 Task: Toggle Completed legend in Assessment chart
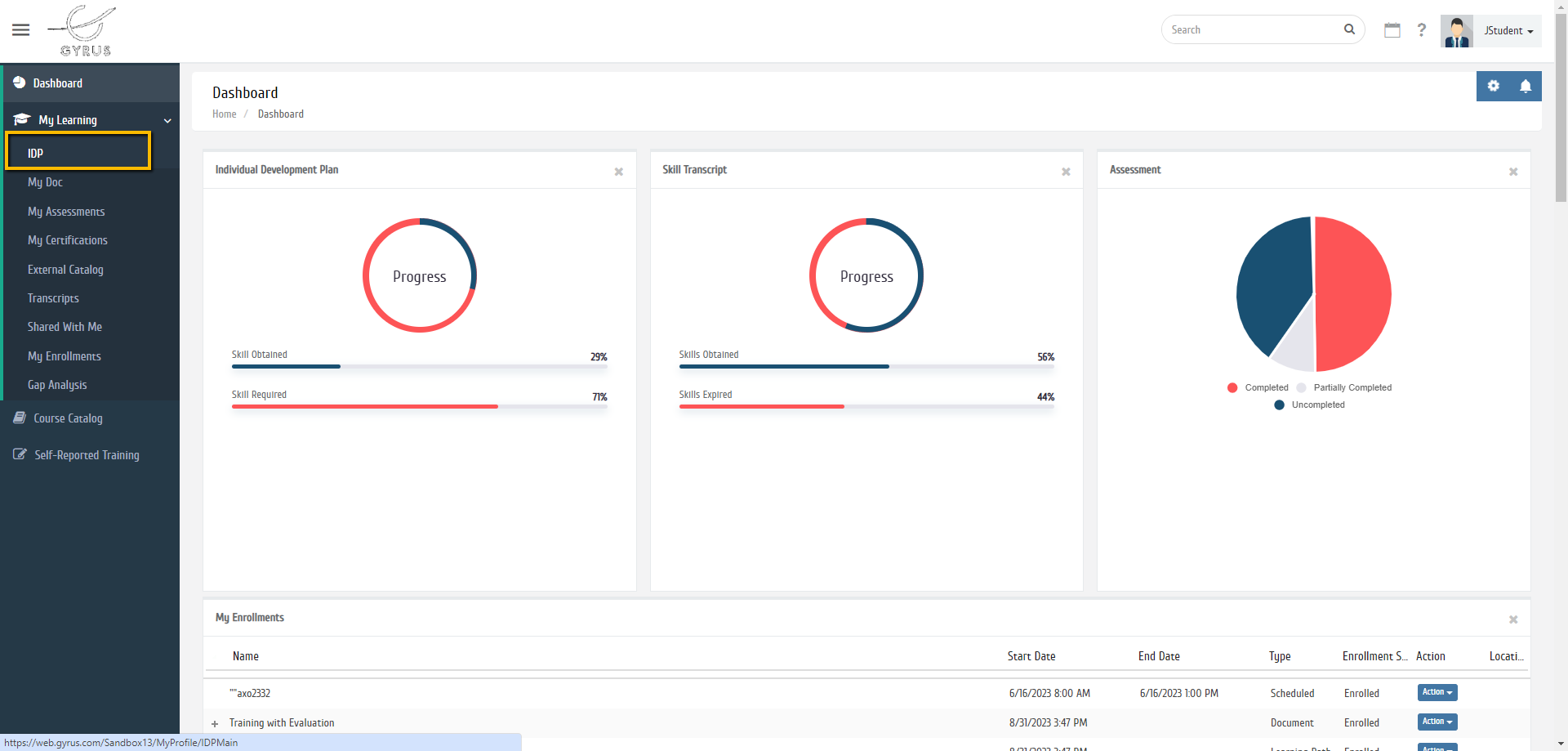1258,387
